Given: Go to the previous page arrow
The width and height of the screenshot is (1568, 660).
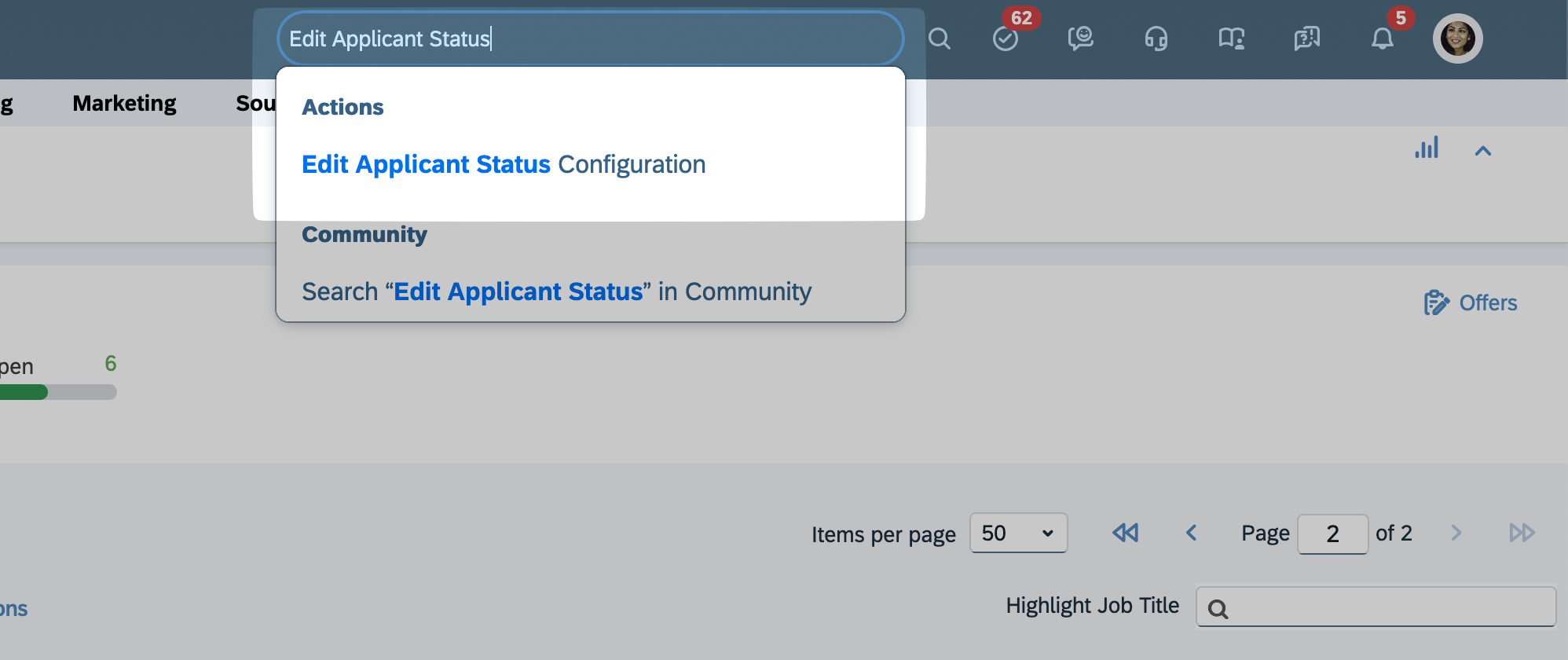Looking at the screenshot, I should 1191,533.
